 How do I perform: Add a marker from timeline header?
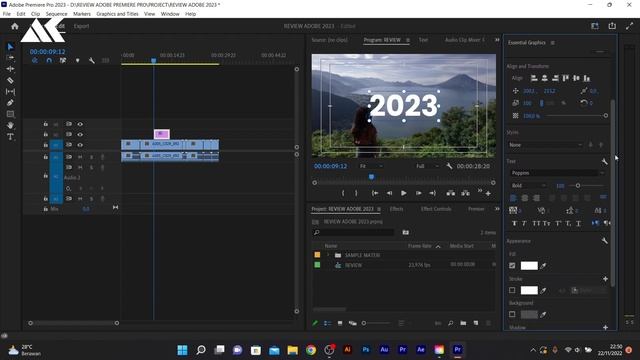pyautogui.click(x=78, y=60)
